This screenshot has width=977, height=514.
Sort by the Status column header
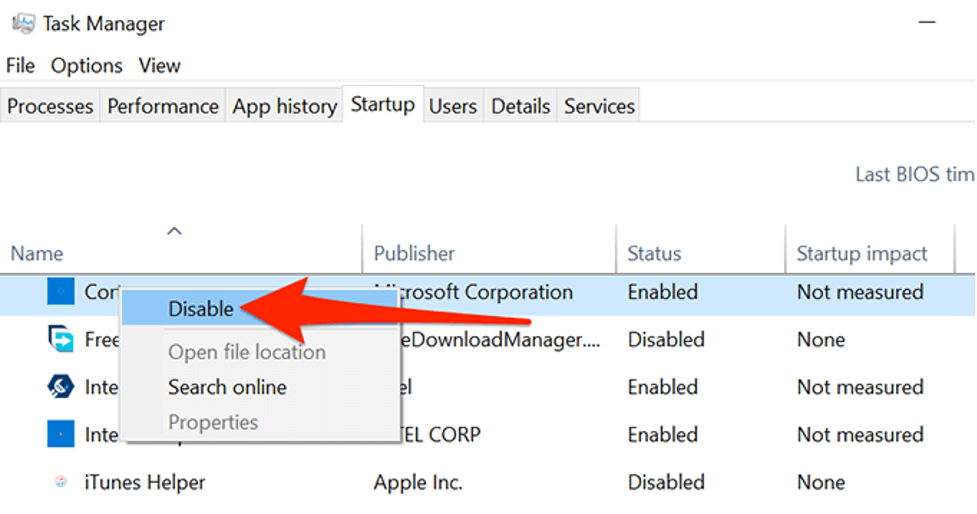click(x=654, y=254)
